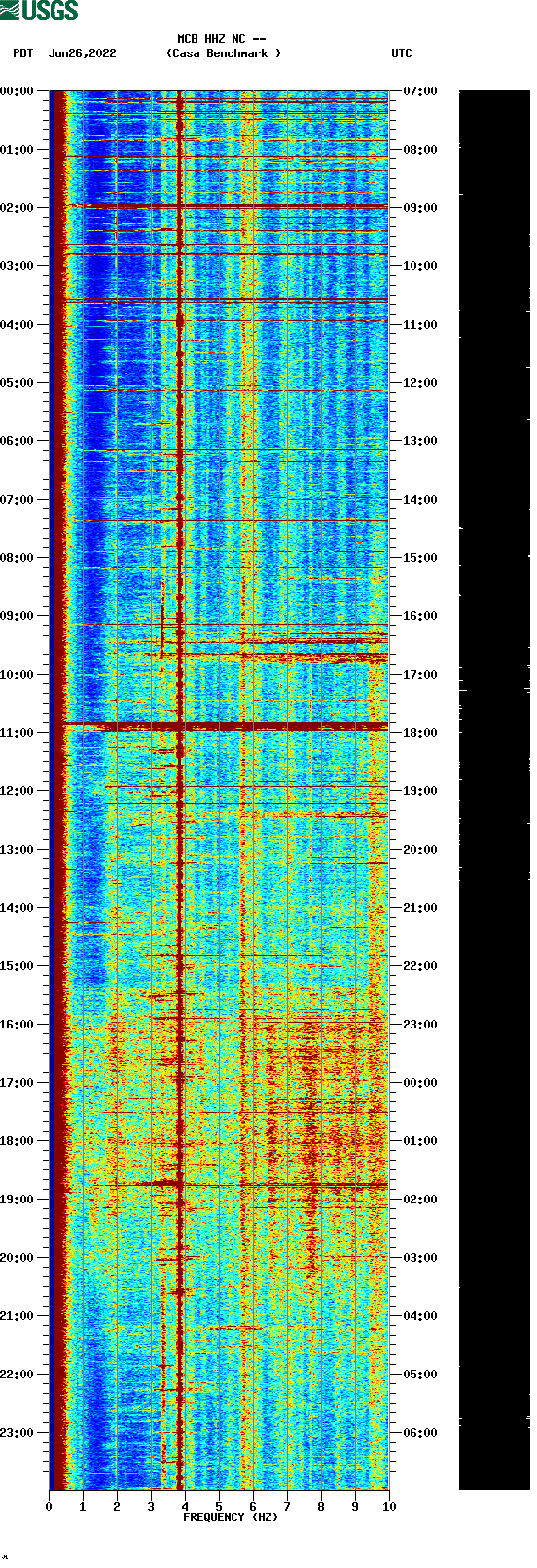Click the 06:00 PDT time label
This screenshot has width=537, height=1568.
point(18,441)
